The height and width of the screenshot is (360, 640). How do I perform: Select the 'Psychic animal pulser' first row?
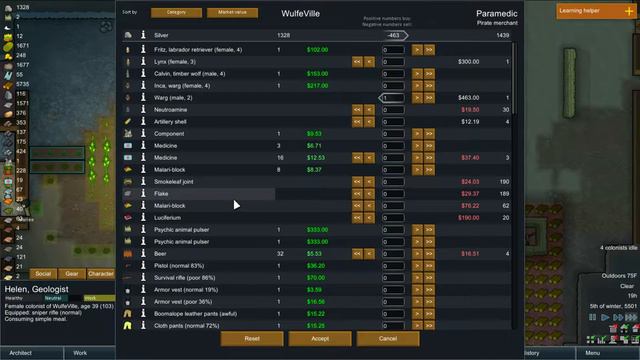pyautogui.click(x=316, y=230)
